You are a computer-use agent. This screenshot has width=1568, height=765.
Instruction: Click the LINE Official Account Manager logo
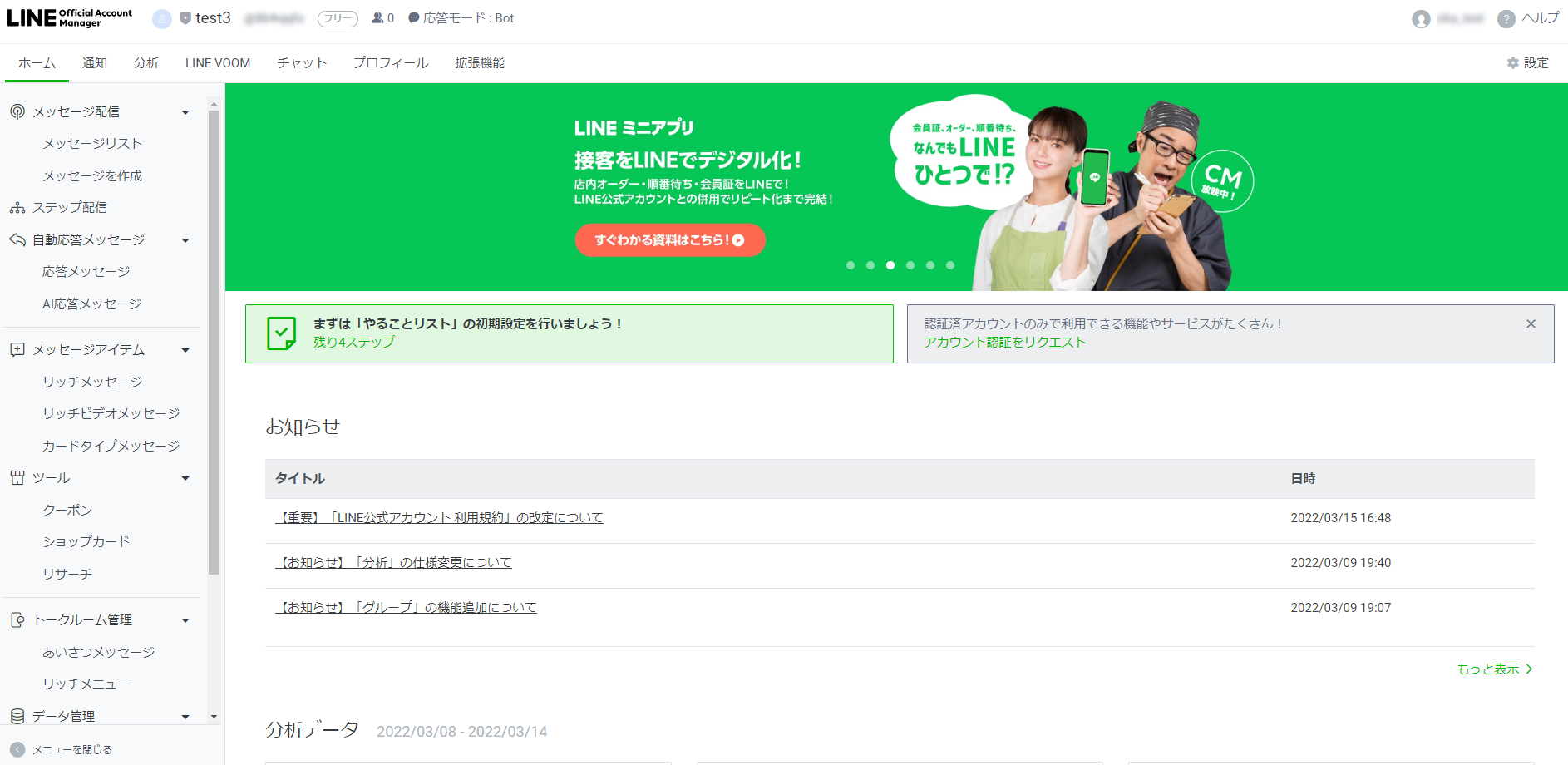(70, 18)
